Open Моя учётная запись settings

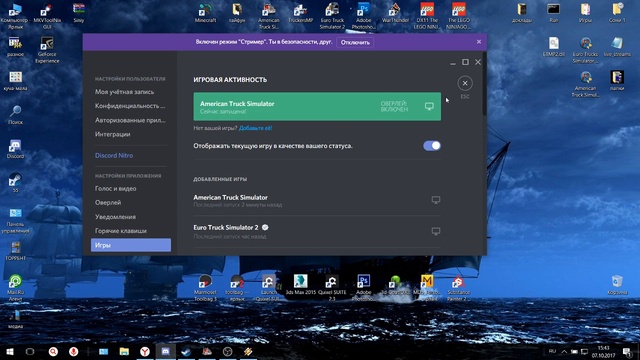pyautogui.click(x=124, y=92)
